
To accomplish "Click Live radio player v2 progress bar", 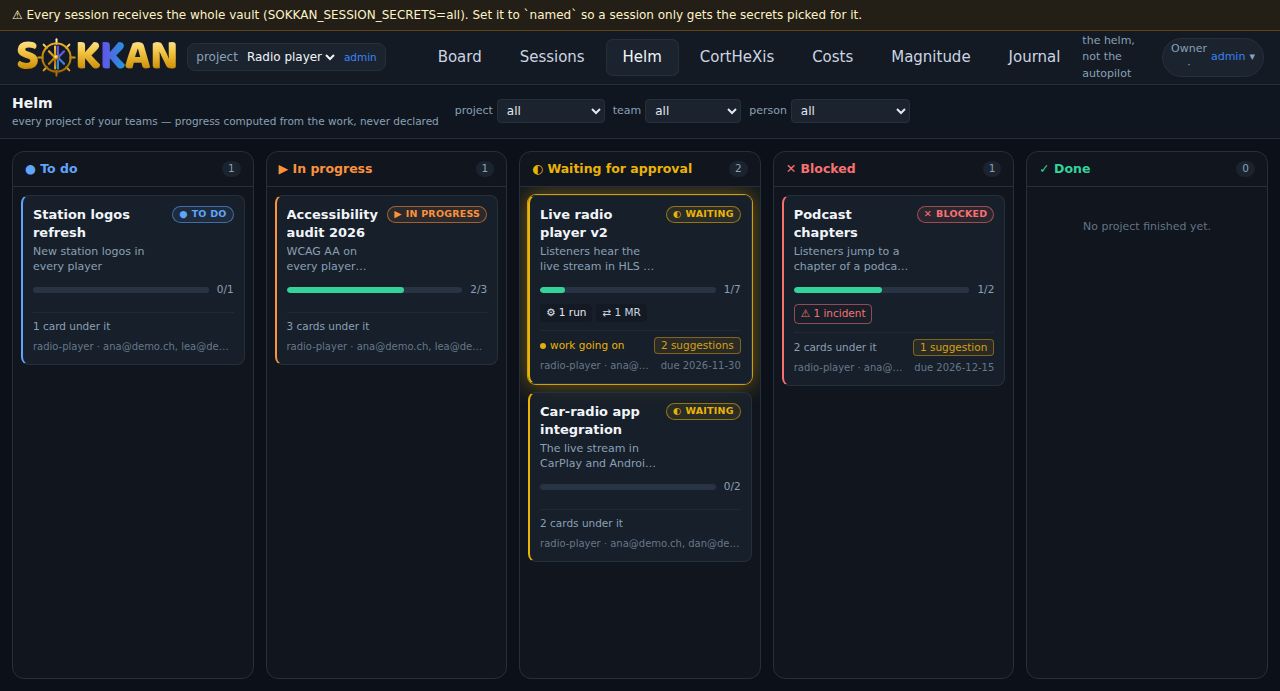I will pos(628,290).
